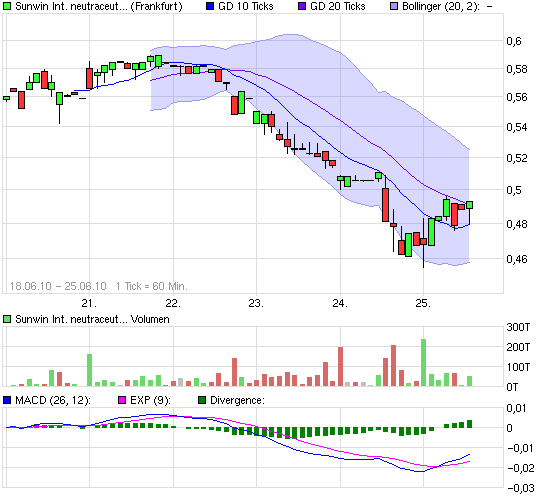545x496 pixels.
Task: Click the 'Sunwin Int. neutraceut... Volumen' label
Action: coord(92,319)
